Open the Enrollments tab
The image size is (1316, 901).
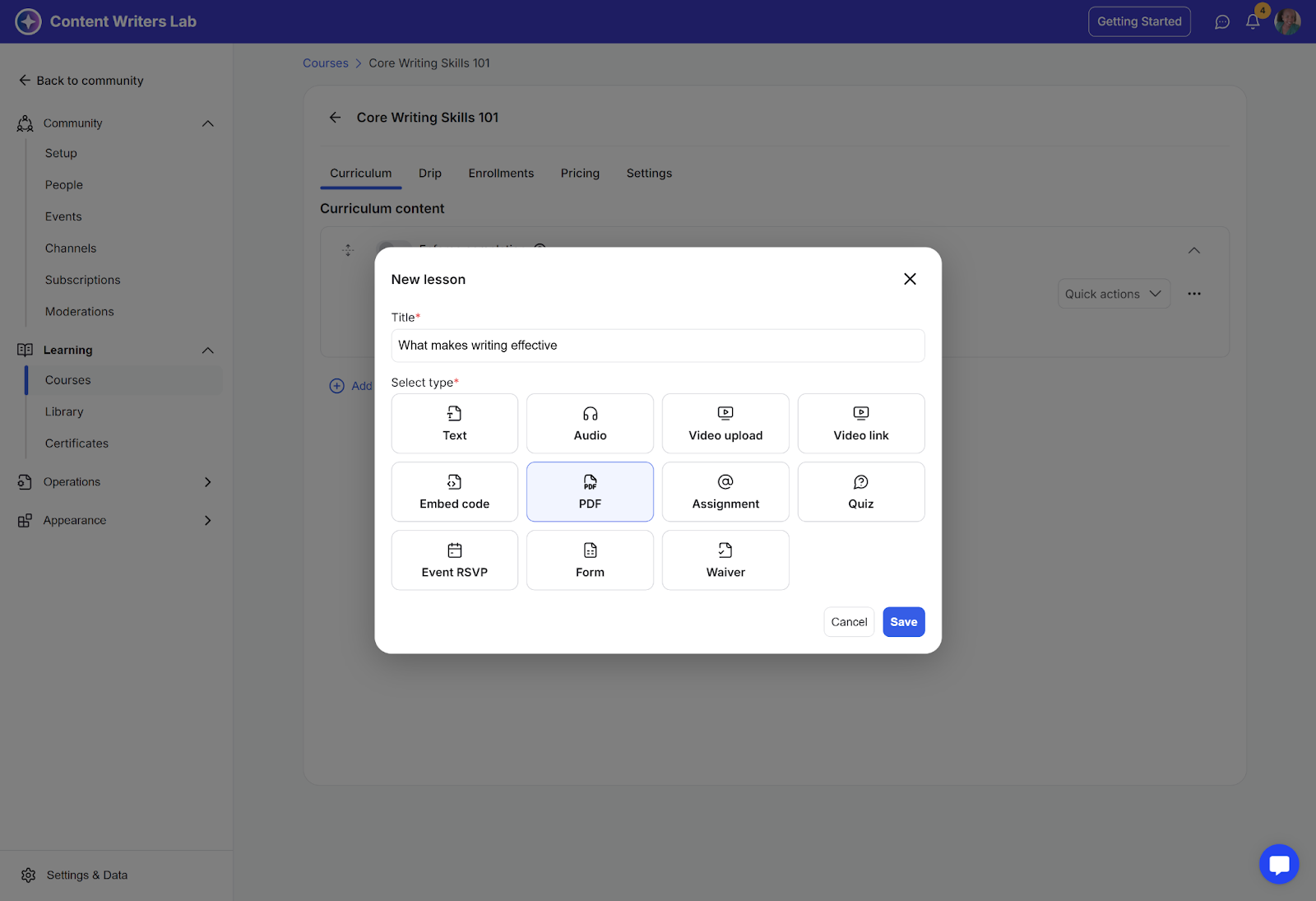pos(501,174)
